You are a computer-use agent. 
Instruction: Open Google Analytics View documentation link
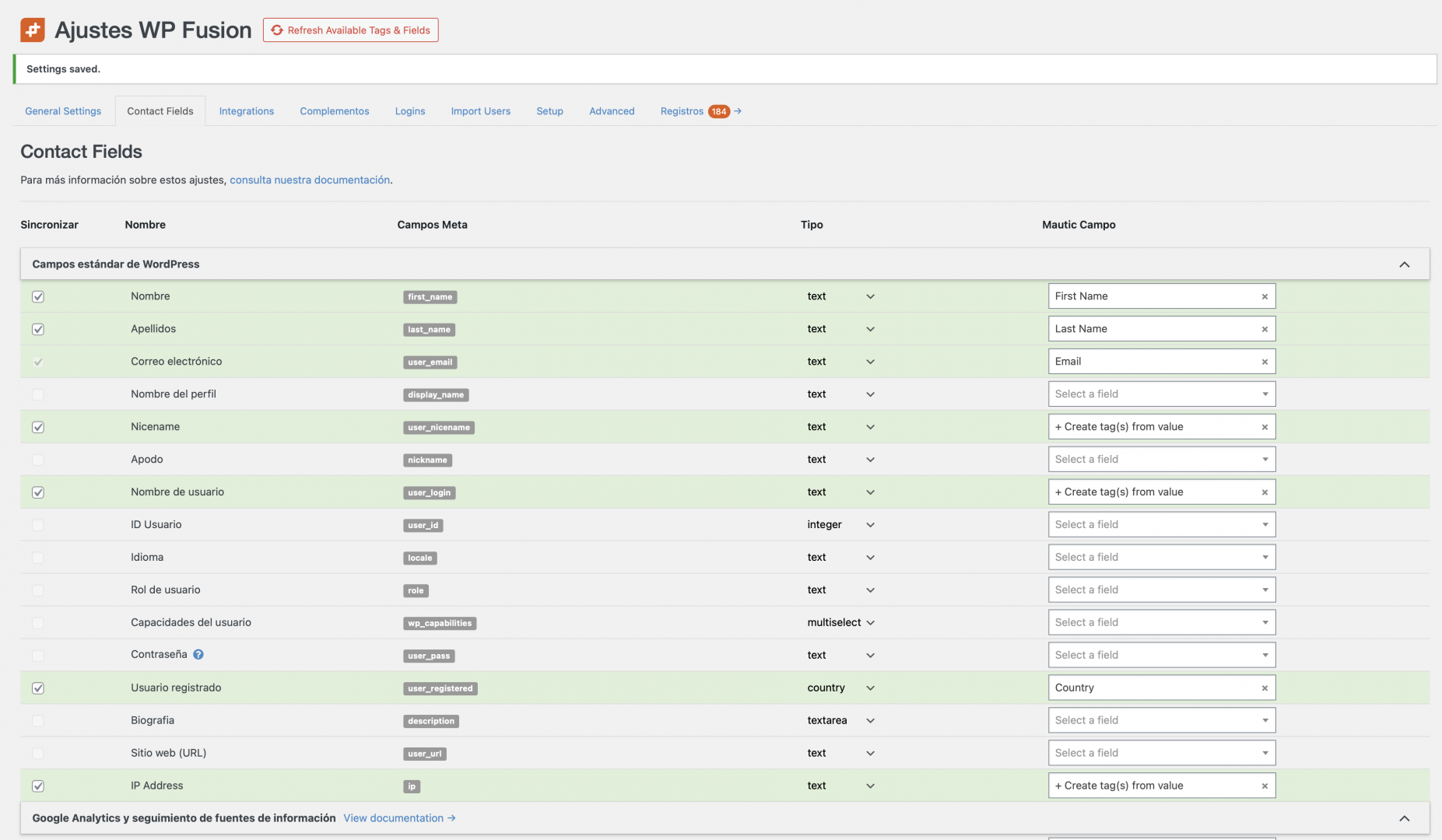point(399,818)
